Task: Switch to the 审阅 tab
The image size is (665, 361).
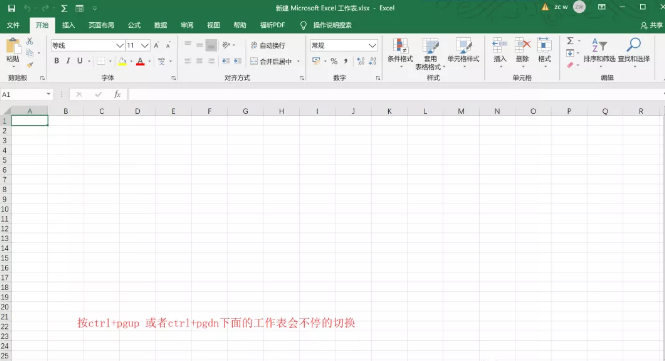Action: pyautogui.click(x=187, y=25)
